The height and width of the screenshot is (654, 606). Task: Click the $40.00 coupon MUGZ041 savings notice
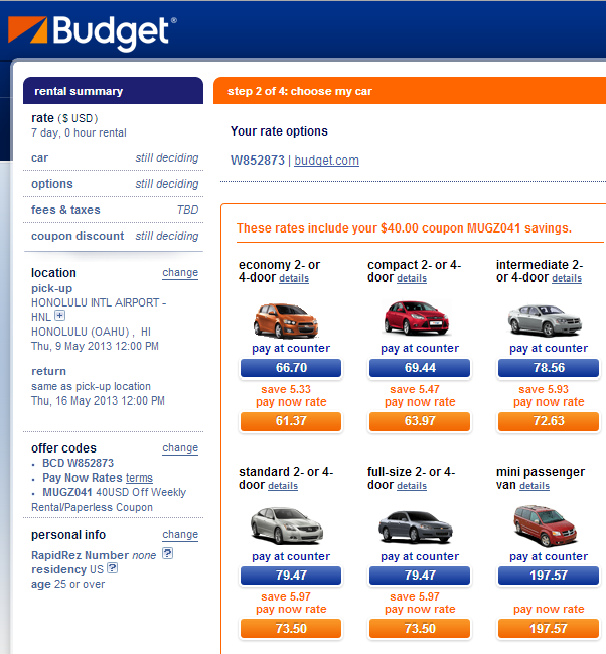(404, 229)
